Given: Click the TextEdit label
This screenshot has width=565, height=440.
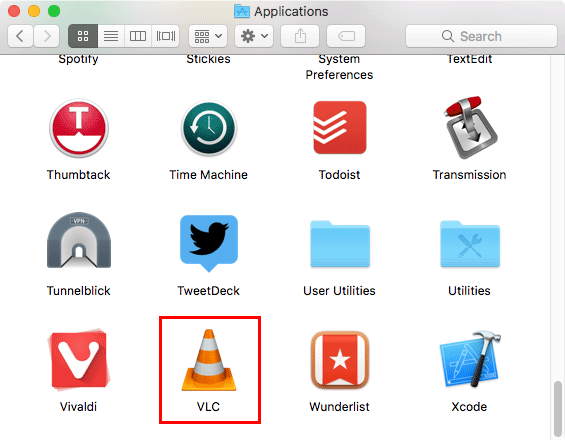Looking at the screenshot, I should pyautogui.click(x=469, y=59).
